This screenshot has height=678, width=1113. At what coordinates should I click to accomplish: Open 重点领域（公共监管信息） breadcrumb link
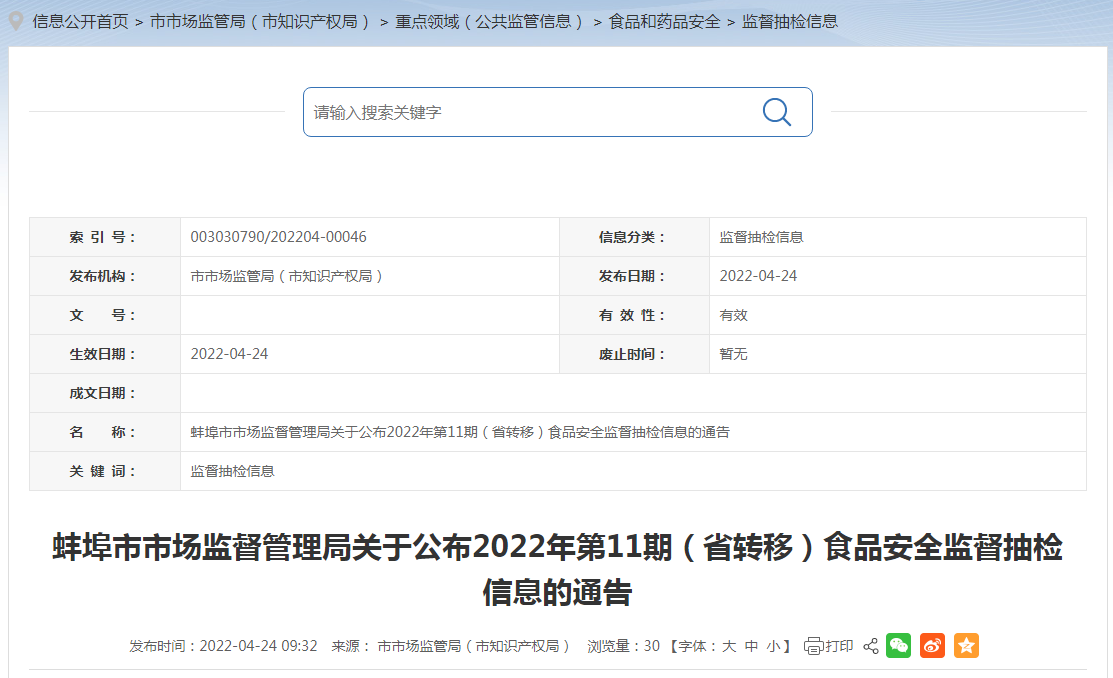click(x=490, y=21)
